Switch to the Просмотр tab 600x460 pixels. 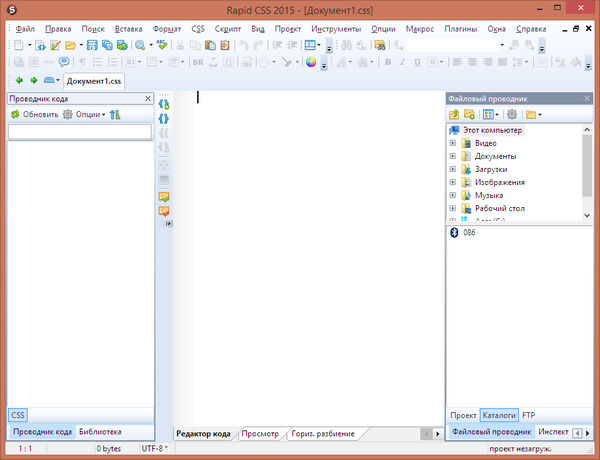pos(261,434)
